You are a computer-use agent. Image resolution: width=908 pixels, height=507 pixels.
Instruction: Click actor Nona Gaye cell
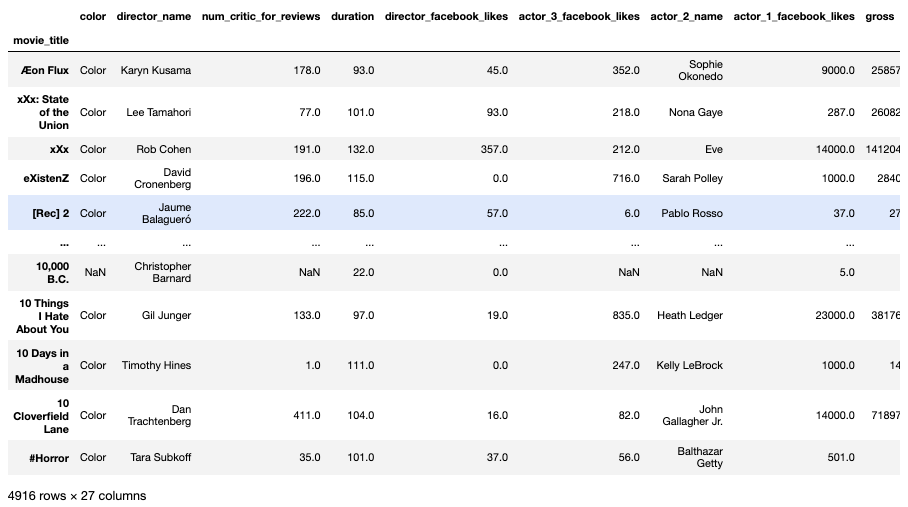point(695,112)
